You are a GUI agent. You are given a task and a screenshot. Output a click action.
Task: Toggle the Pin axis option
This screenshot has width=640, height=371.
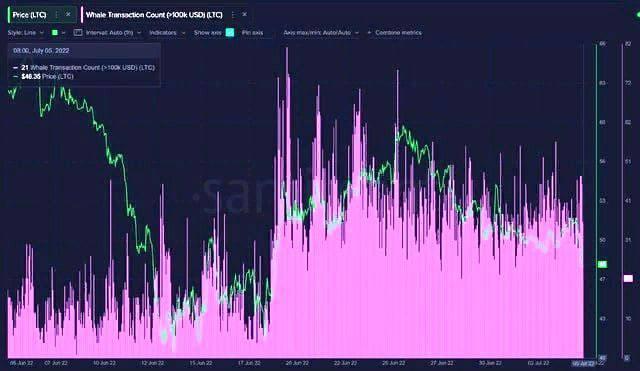252,33
